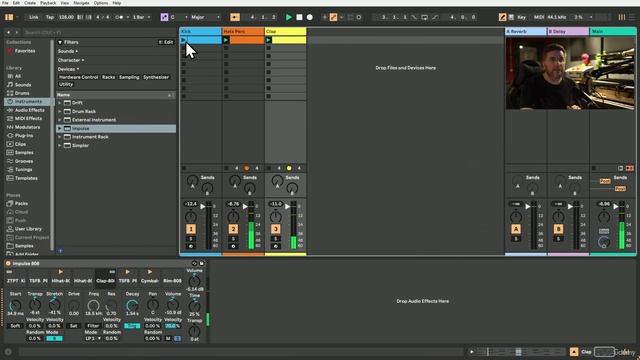This screenshot has height=360, width=640.
Task: Select Tunings in the Library sidebar
Action: [23, 169]
